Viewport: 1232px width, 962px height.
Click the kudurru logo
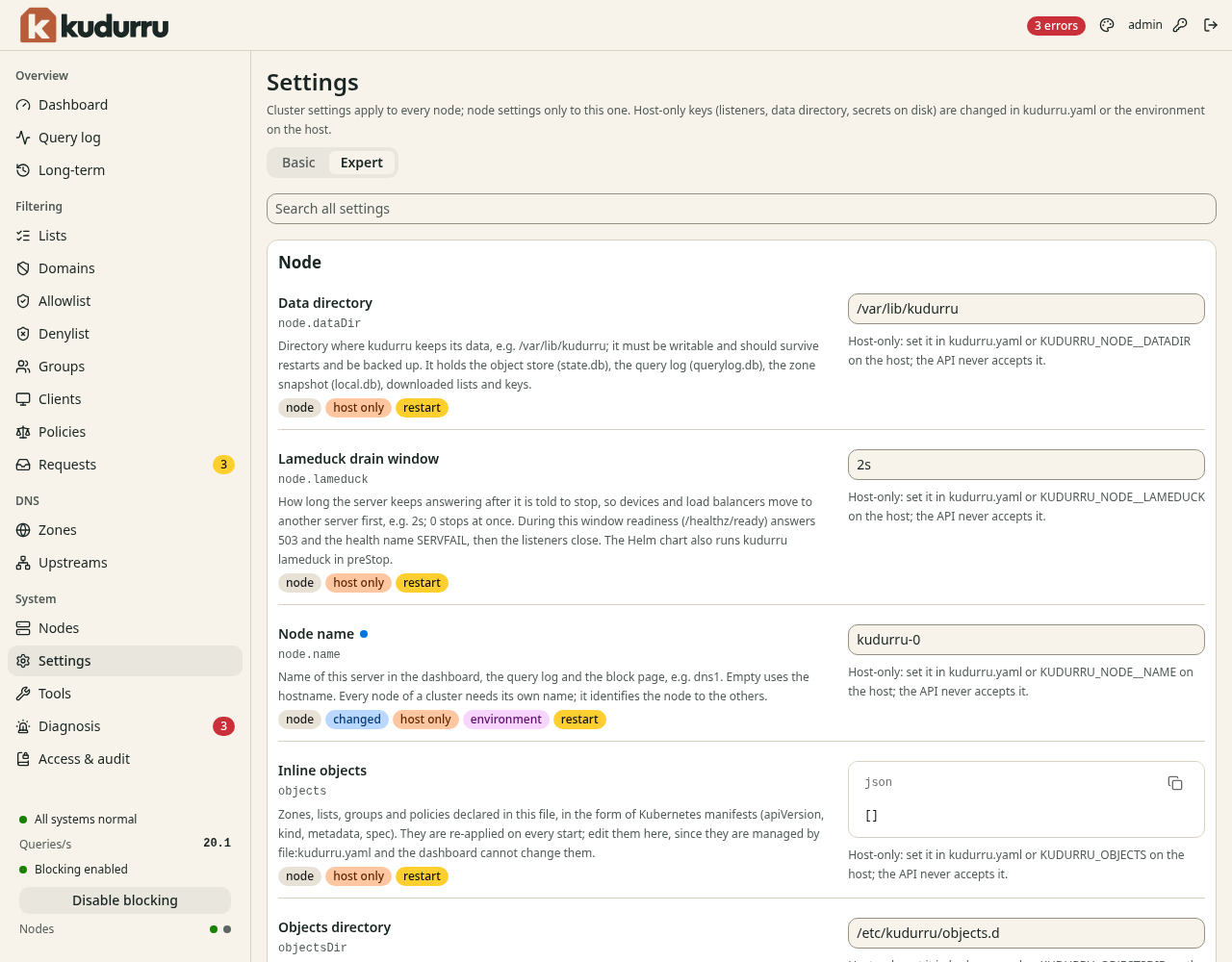tap(94, 25)
